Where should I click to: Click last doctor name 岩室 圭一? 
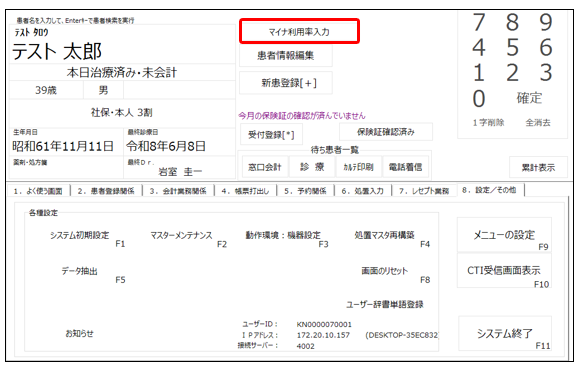click(x=180, y=172)
